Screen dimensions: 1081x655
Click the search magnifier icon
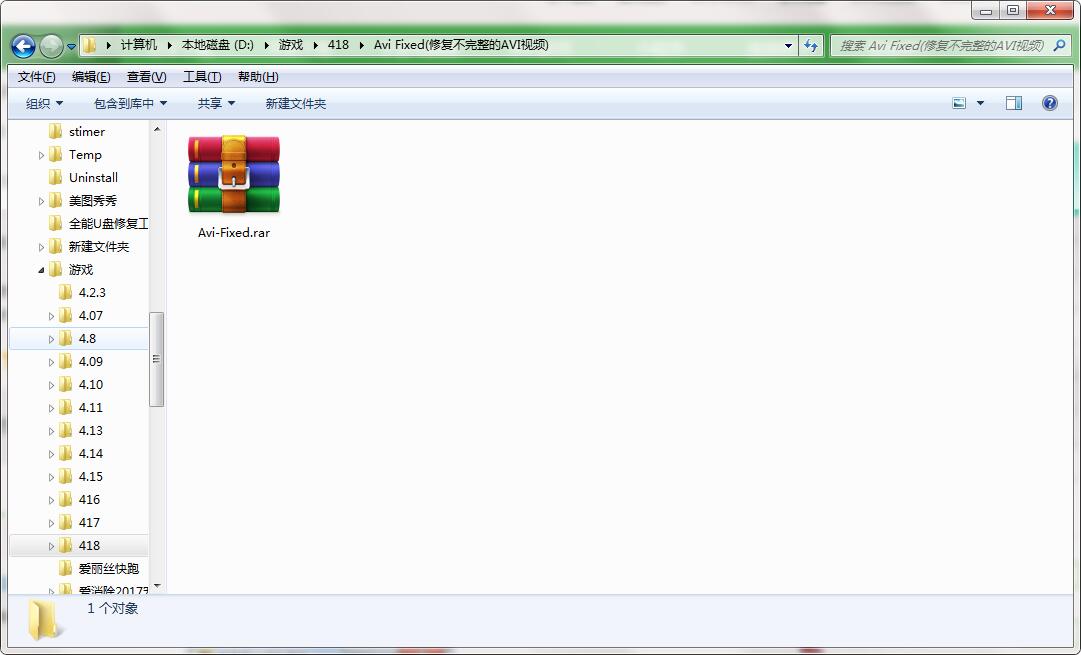pyautogui.click(x=1059, y=46)
